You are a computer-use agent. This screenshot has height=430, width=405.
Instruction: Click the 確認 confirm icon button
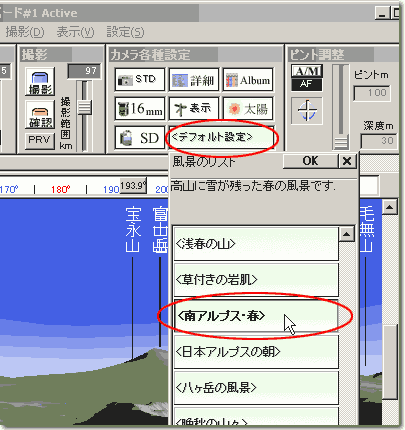(x=40, y=115)
